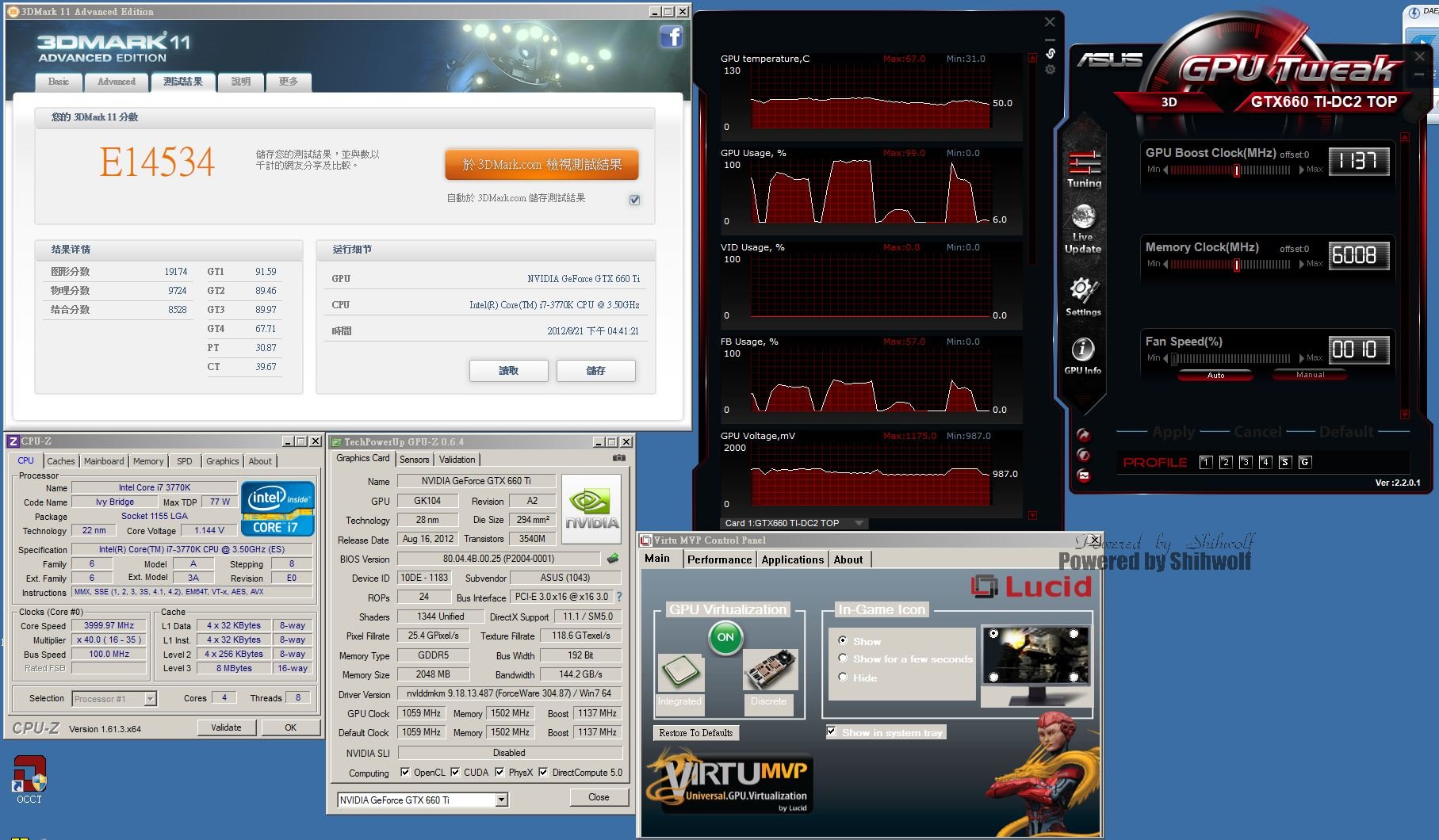Open Live Update in GPU Tweak
Screen dimensions: 1439x840
point(1083,229)
